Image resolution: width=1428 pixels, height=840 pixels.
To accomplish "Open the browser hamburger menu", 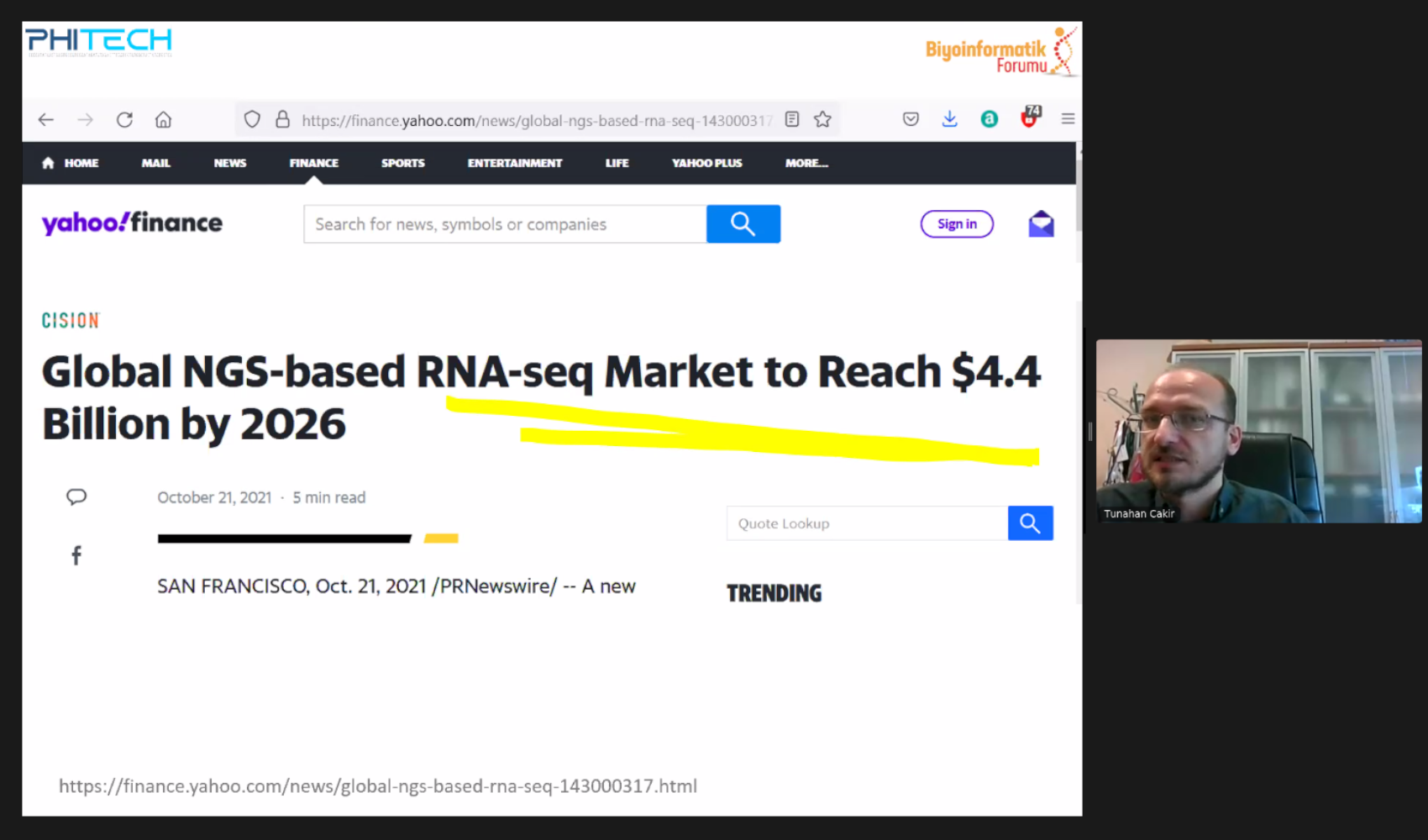I will tap(1068, 119).
